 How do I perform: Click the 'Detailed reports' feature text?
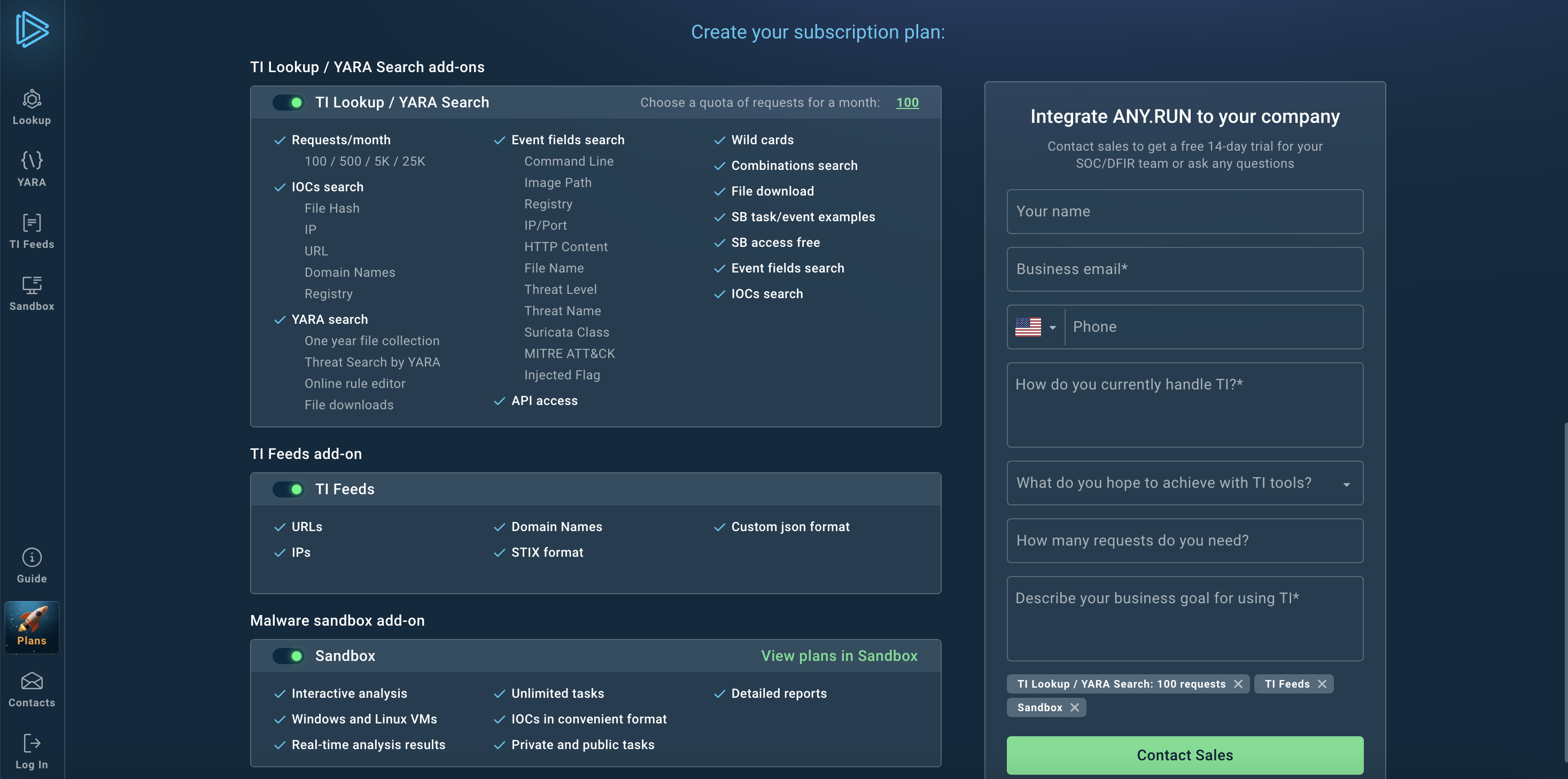pyautogui.click(x=779, y=693)
